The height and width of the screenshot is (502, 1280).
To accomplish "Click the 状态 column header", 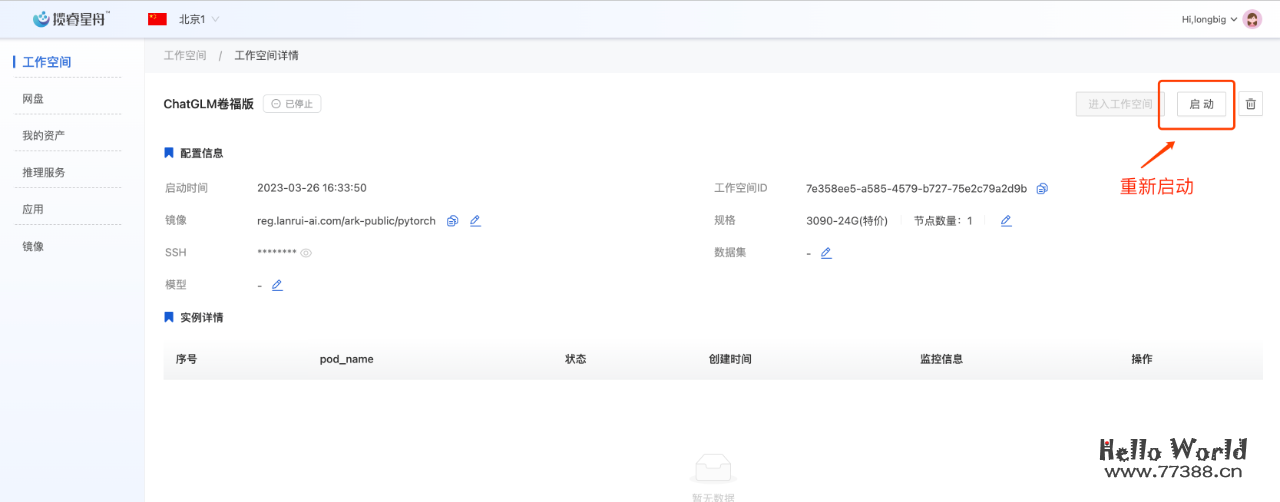I will (x=575, y=359).
